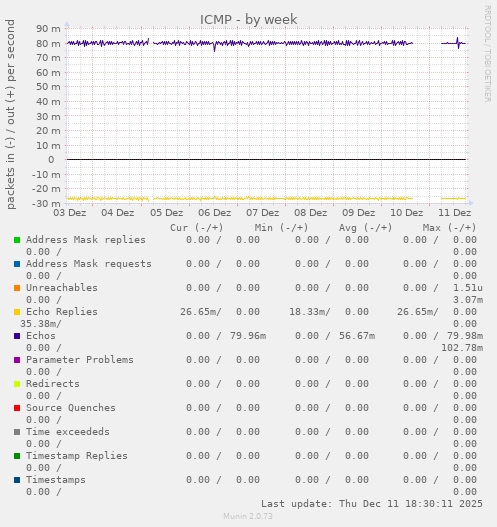Screen dimensions: 497x527
Task: Click the '-30 m' y-axis label
Action: (46, 204)
